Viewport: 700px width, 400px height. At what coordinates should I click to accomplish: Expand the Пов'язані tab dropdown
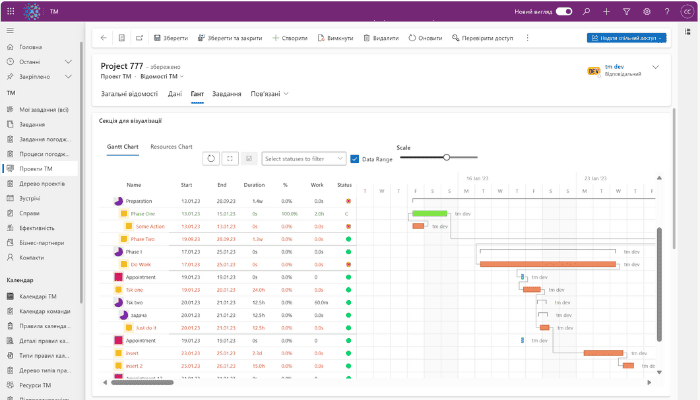coord(287,94)
